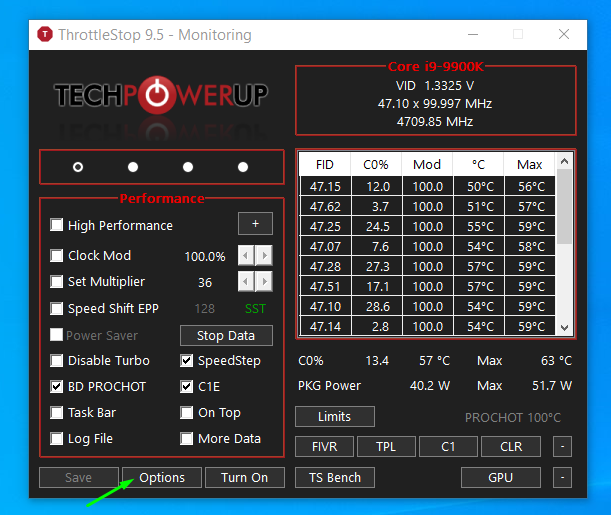Click the Set Multiplier value 36
The height and width of the screenshot is (515, 611).
(205, 282)
